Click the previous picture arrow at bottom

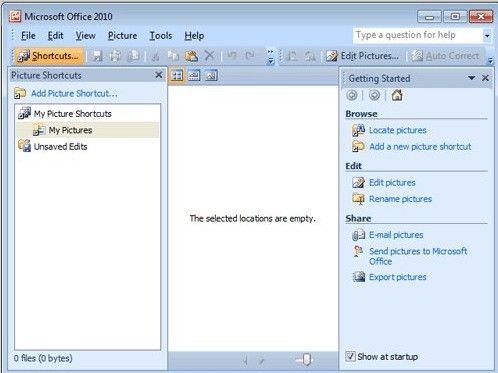coord(245,360)
